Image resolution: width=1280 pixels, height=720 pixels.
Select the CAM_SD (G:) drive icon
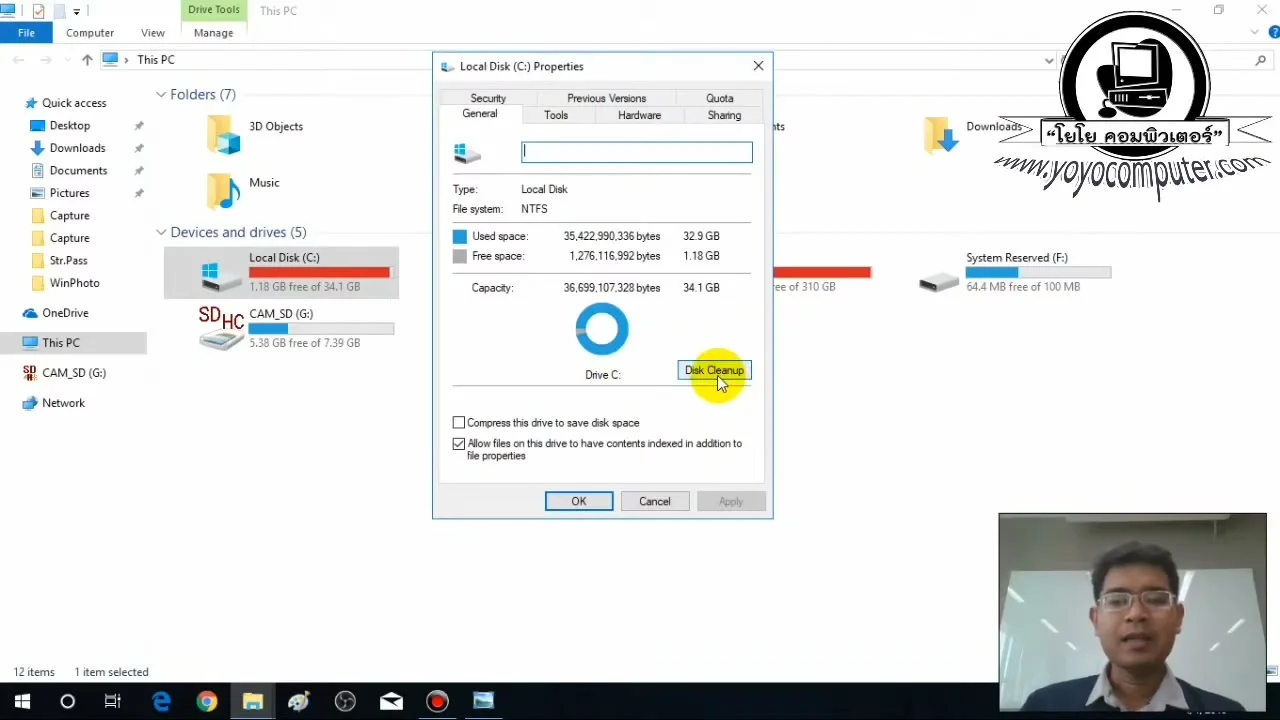pyautogui.click(x=220, y=330)
